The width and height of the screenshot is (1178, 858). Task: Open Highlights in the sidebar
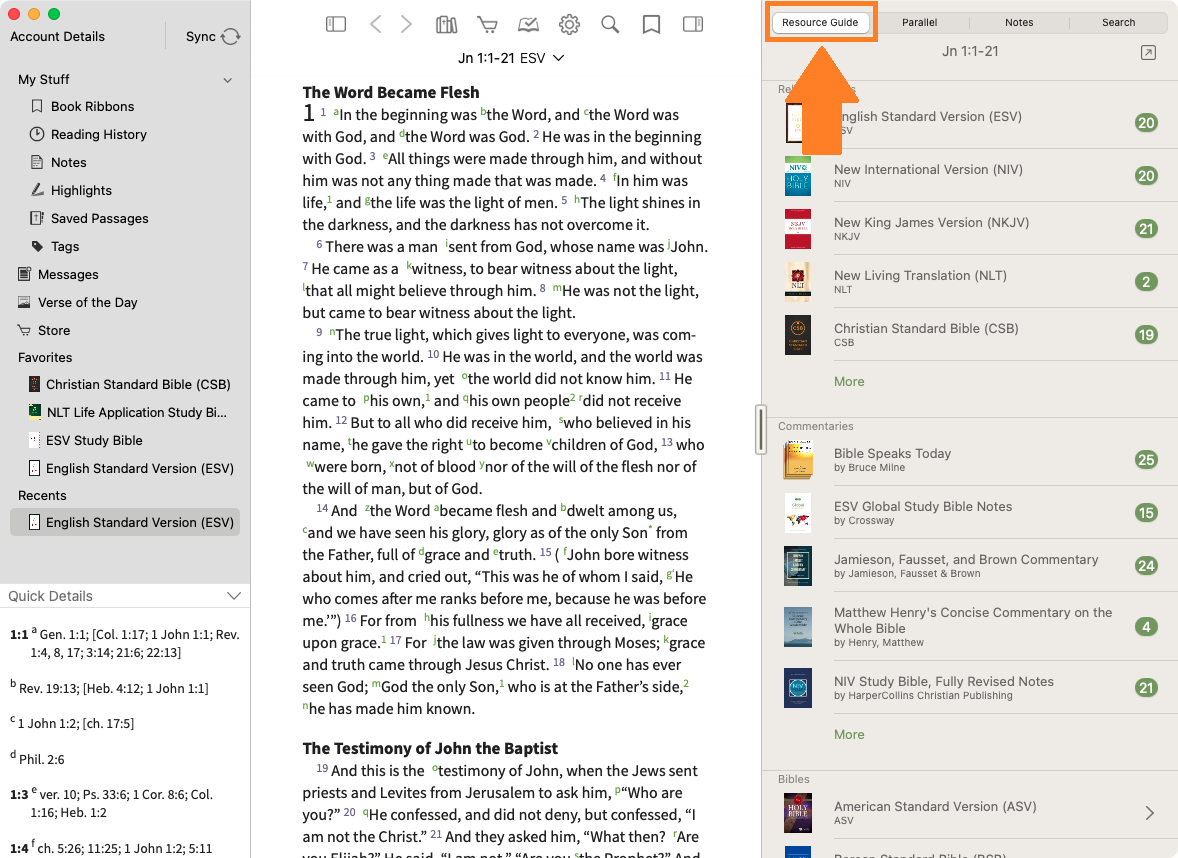[x=81, y=190]
